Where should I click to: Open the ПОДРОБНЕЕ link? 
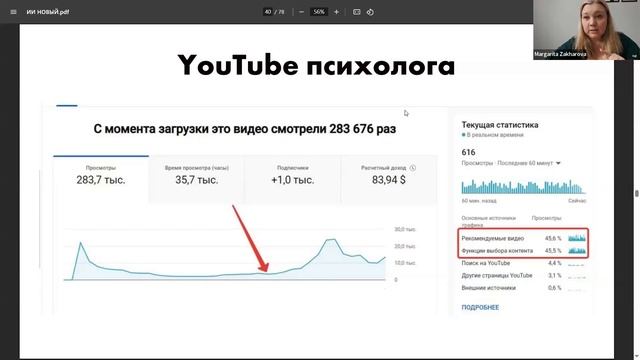coord(480,307)
